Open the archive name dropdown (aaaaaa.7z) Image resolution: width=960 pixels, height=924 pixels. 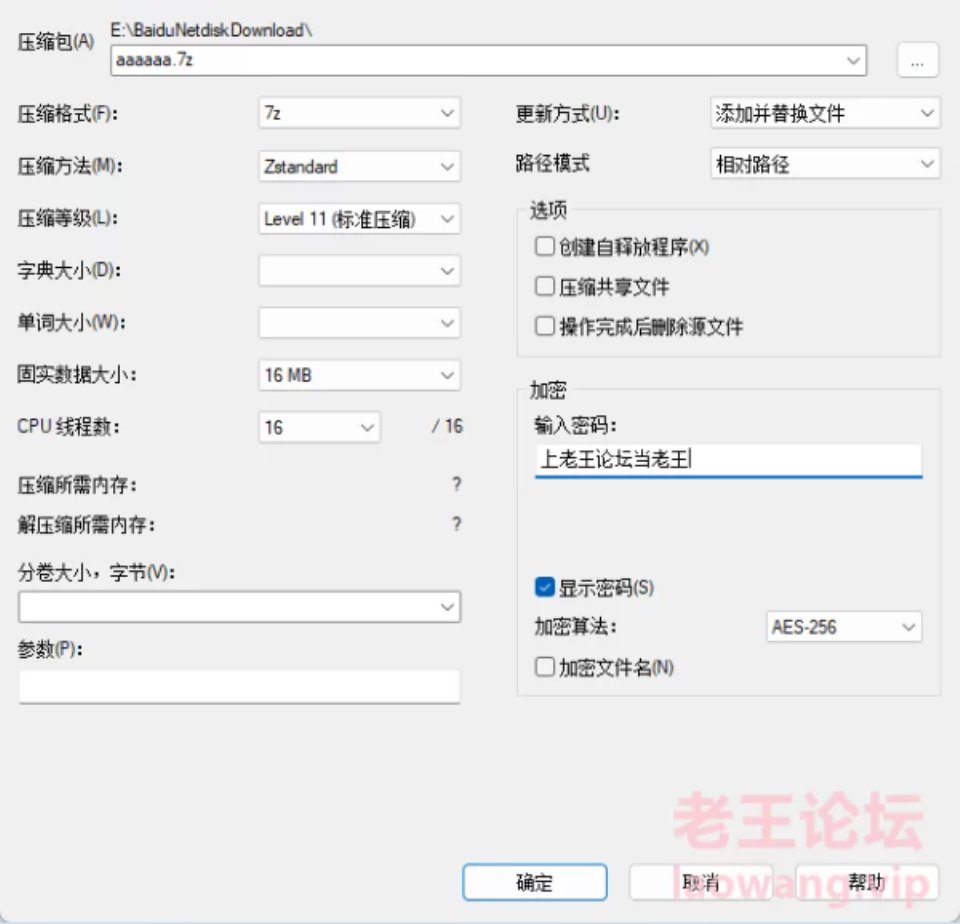click(x=853, y=61)
